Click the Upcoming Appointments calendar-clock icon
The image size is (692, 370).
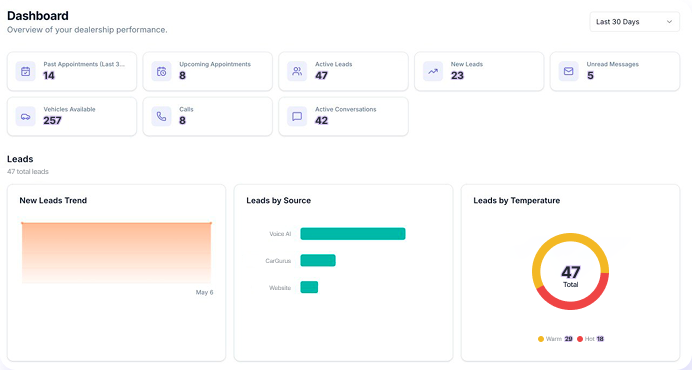click(x=162, y=71)
